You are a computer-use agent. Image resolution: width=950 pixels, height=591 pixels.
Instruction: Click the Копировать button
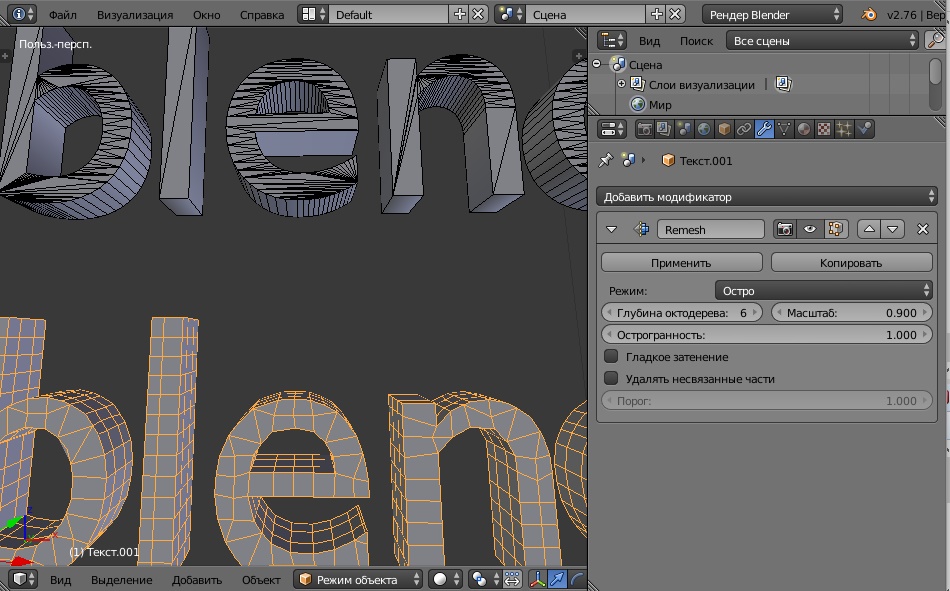pos(851,262)
